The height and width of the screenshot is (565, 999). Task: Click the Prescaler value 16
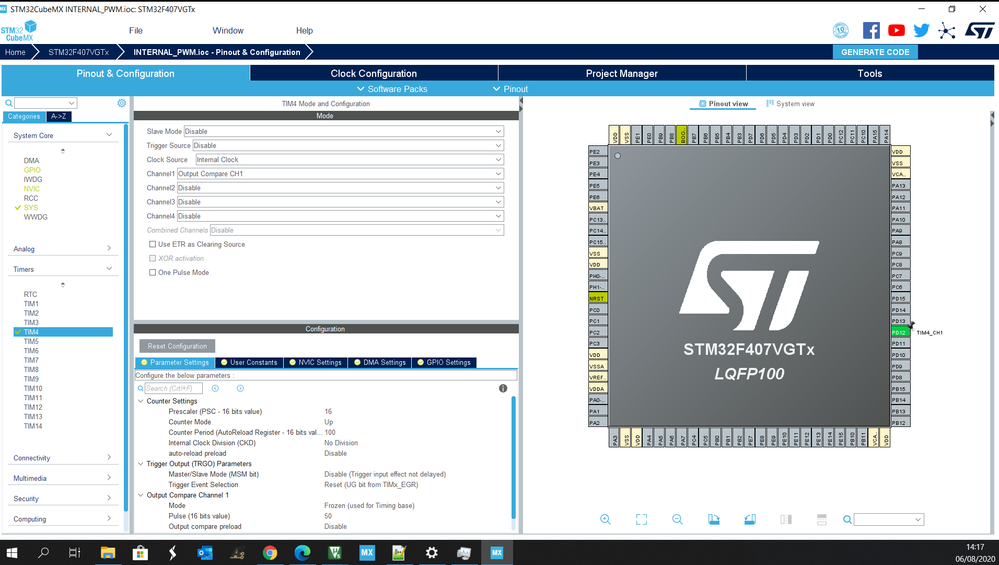[x=328, y=411]
